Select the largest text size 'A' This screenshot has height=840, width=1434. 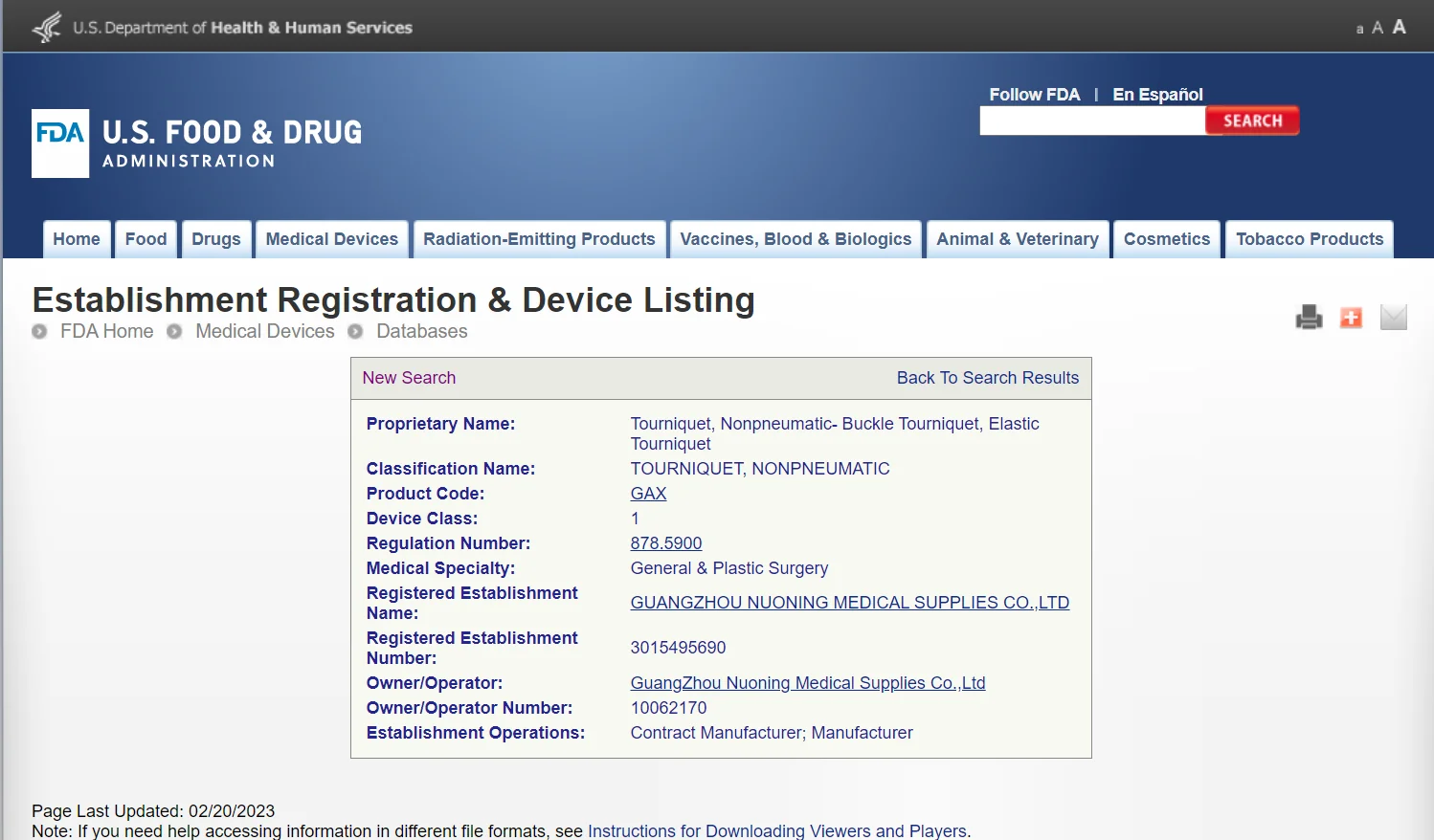coord(1400,27)
